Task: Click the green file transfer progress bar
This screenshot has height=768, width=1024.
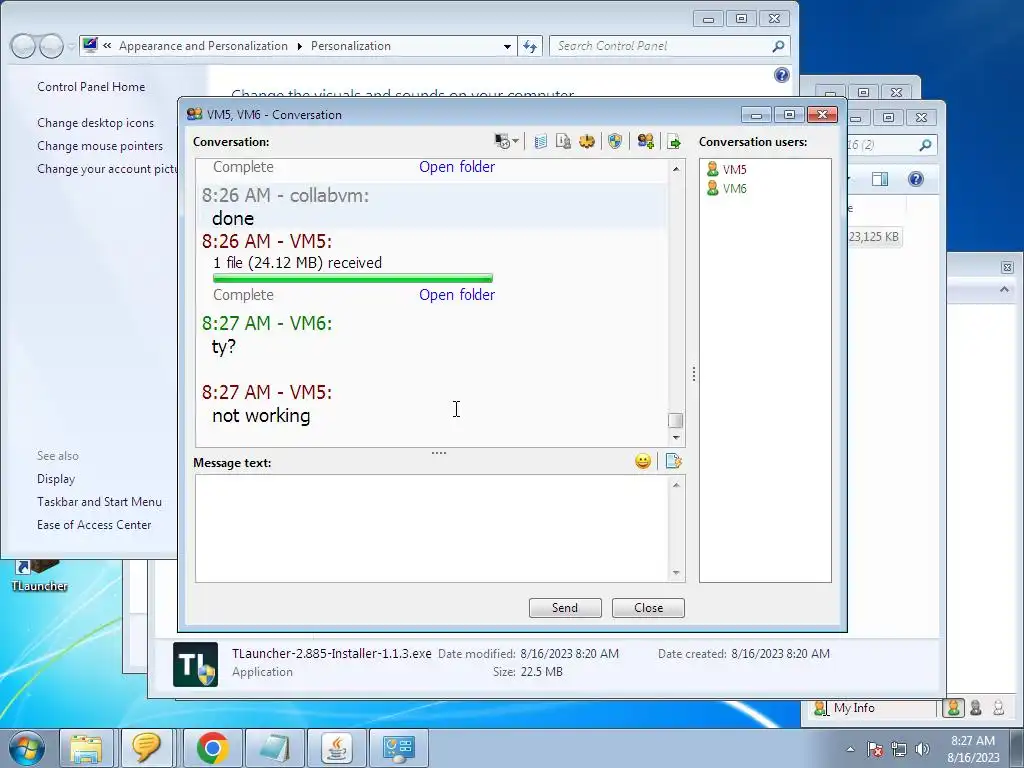Action: tap(353, 278)
